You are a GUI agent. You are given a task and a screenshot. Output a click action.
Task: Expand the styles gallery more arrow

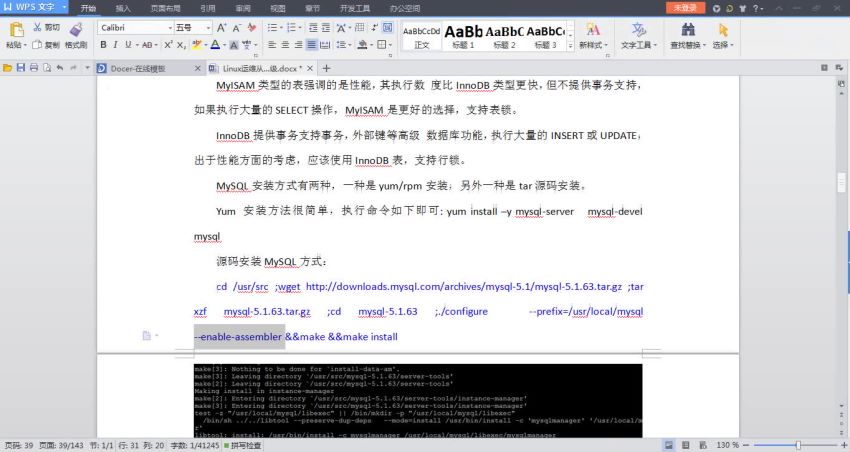pos(570,47)
